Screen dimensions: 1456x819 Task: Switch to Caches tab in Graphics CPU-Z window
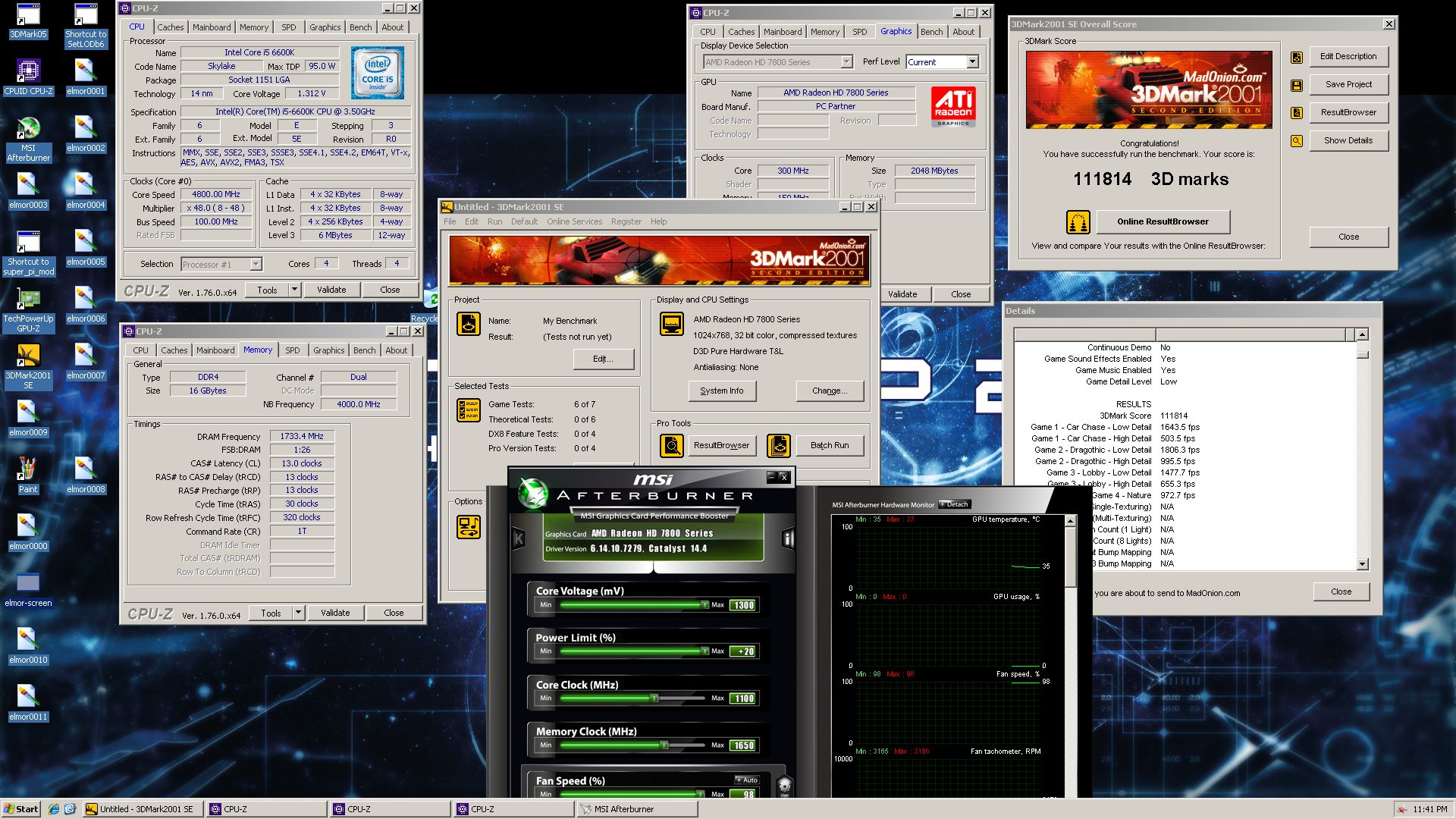coord(741,32)
